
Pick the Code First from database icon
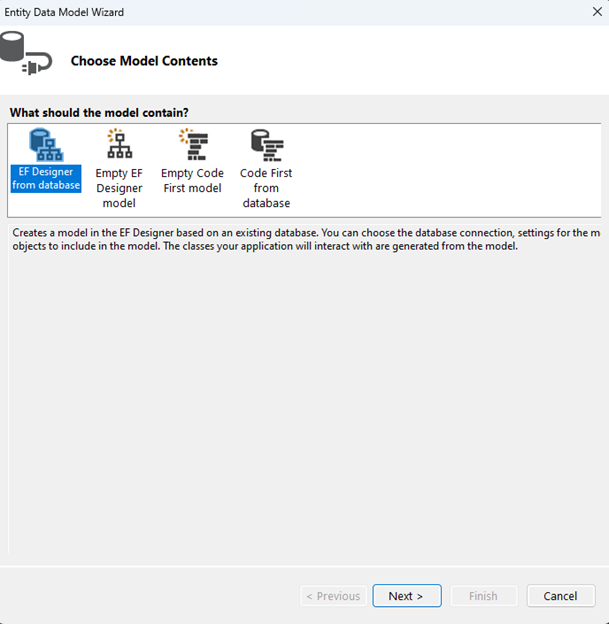pos(266,145)
